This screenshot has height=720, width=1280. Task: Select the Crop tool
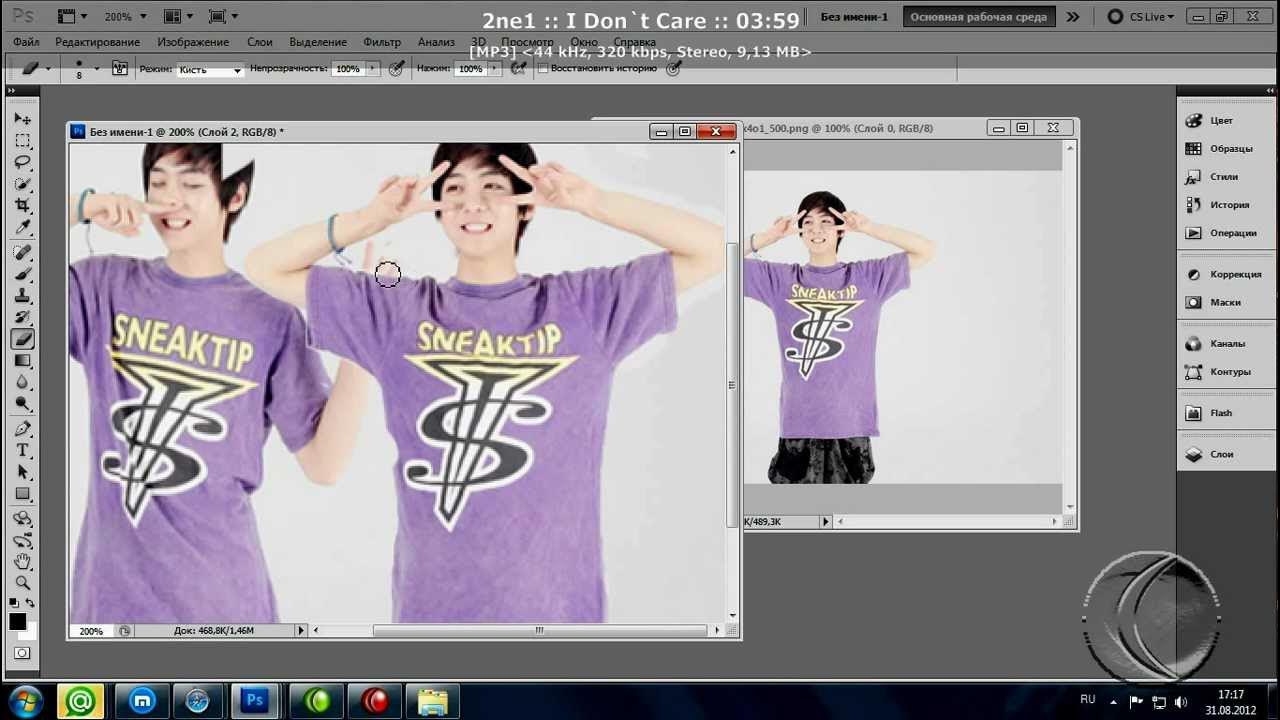22,206
